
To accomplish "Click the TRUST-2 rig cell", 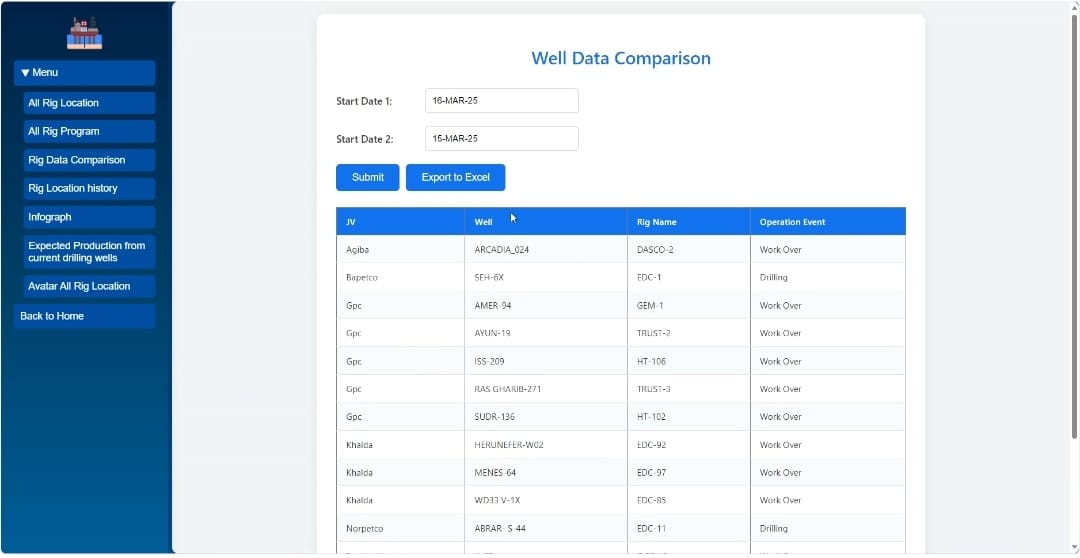I will pyautogui.click(x=689, y=333).
